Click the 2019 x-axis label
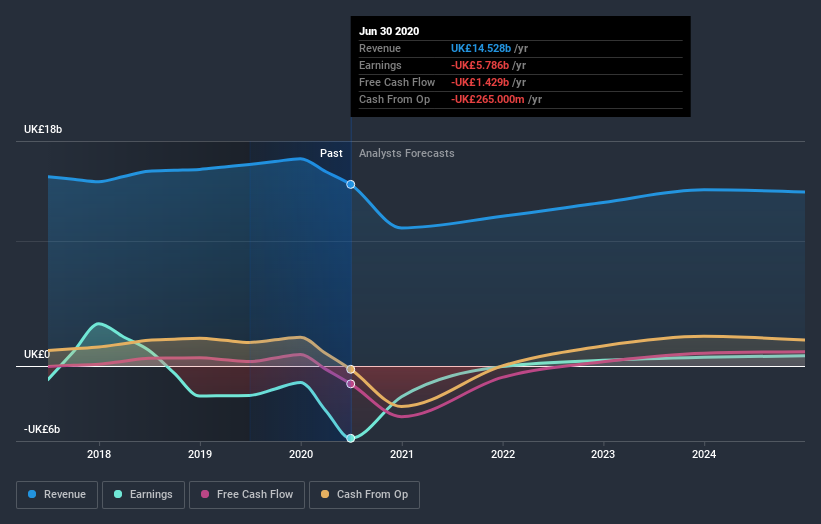The image size is (821, 524). [x=200, y=454]
